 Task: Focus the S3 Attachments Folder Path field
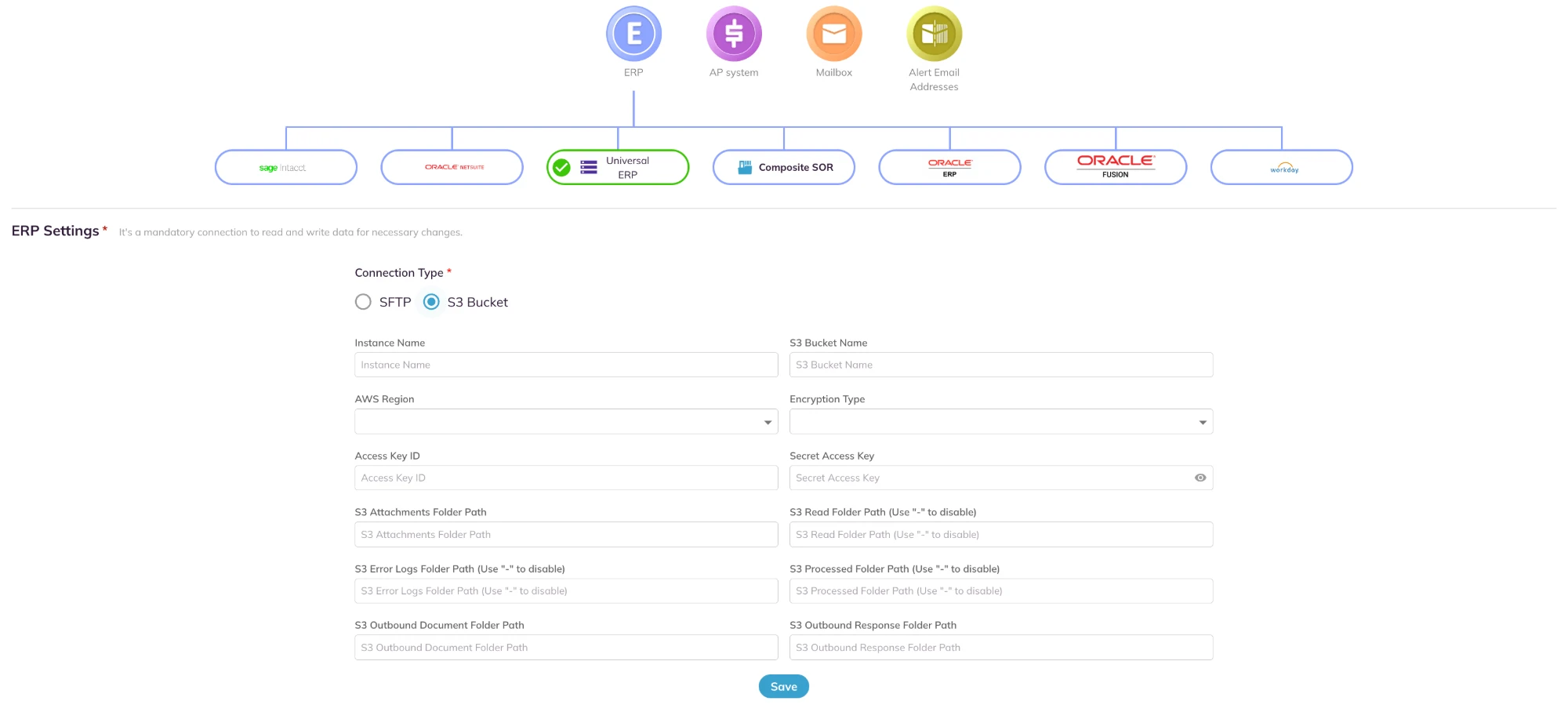[x=566, y=535]
